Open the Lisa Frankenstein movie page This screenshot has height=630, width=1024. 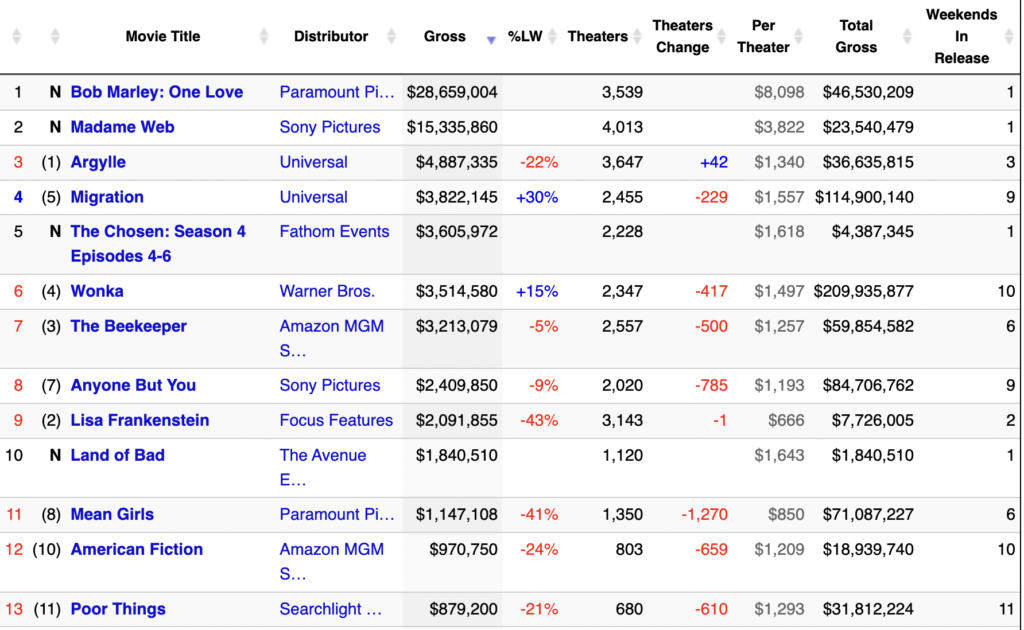140,420
